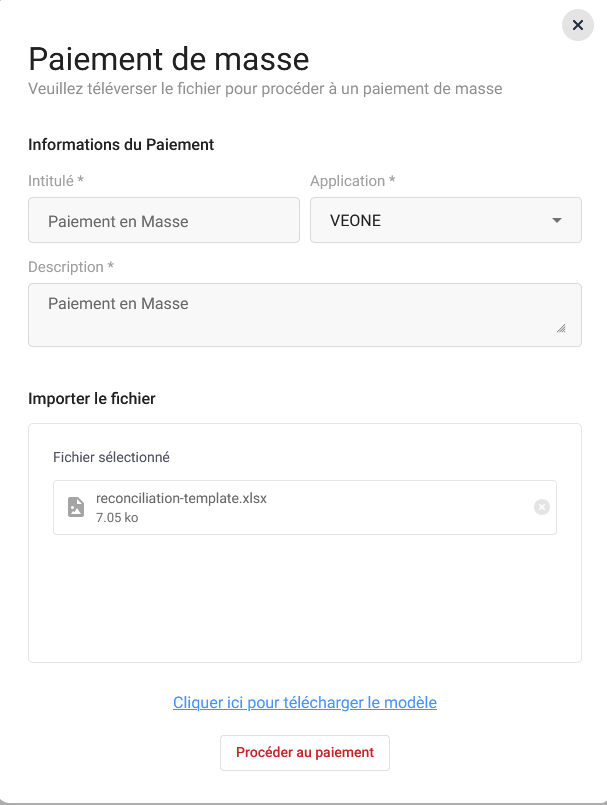The height and width of the screenshot is (805, 607).
Task: Click the Intitulé field label
Action: point(55,181)
